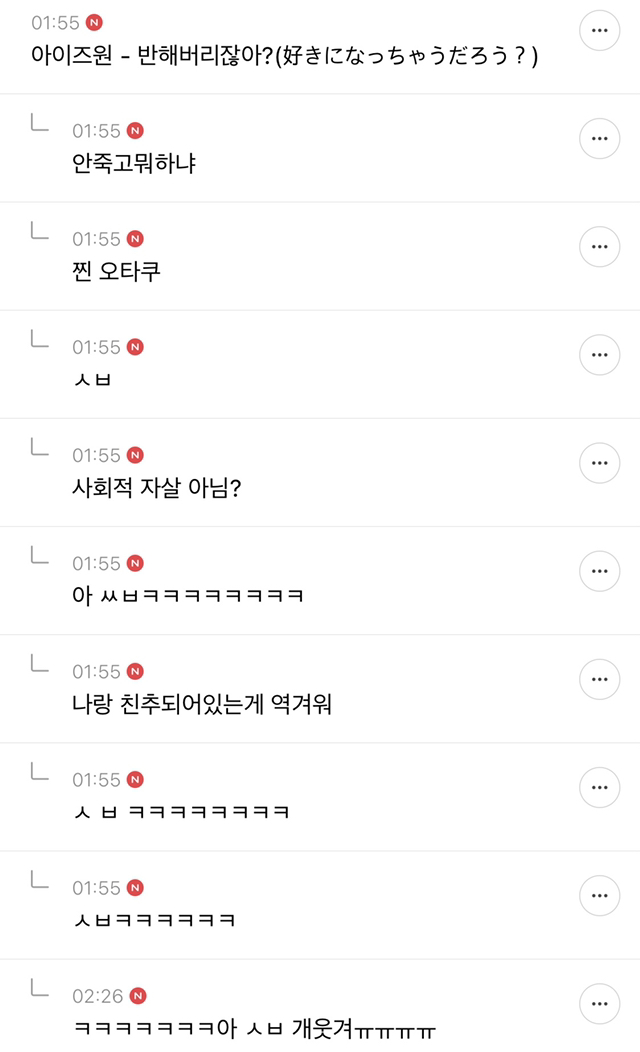
Task: Click the 01:55 timestamp on the top comment
Action: pos(56,23)
